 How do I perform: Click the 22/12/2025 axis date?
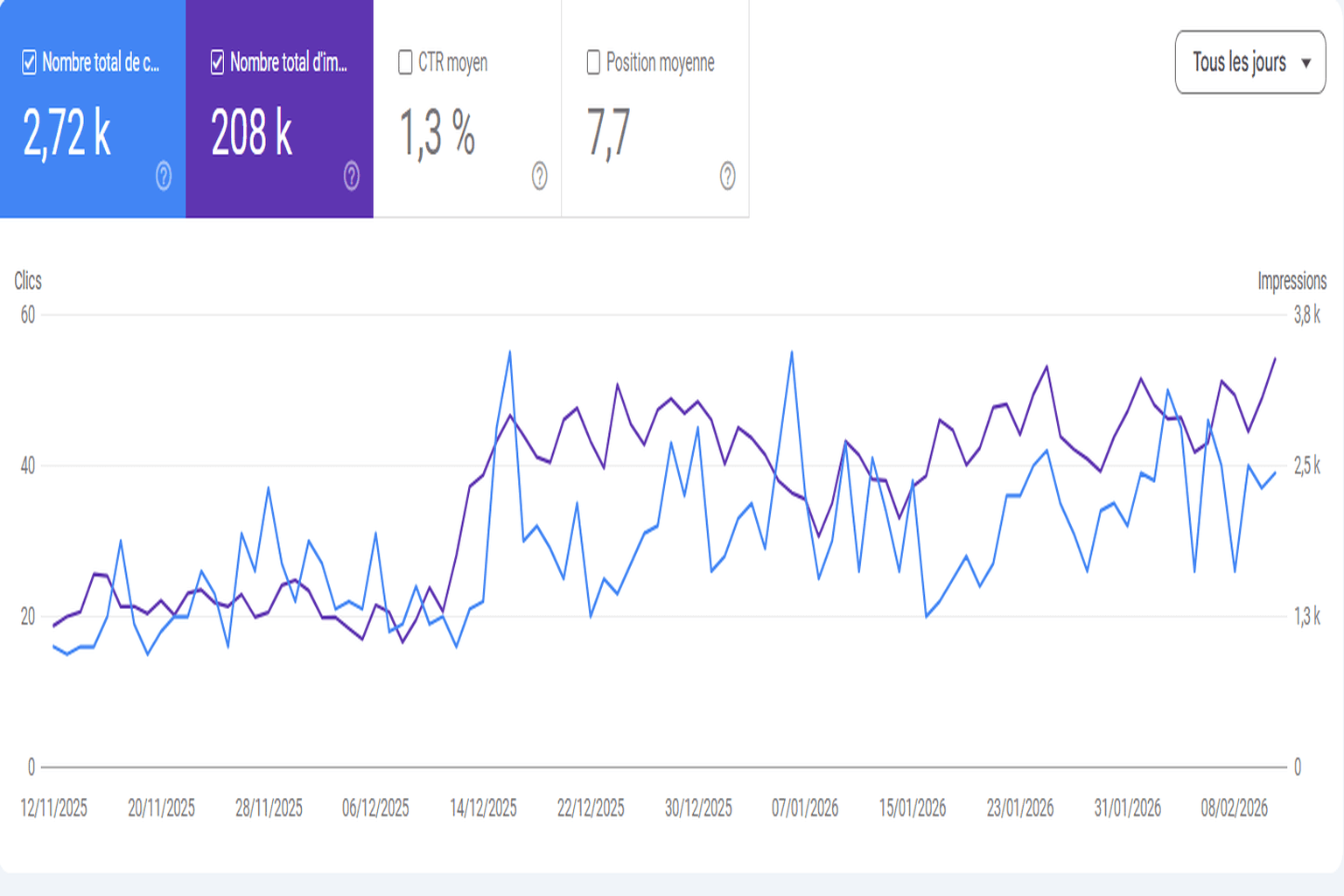coord(591,808)
